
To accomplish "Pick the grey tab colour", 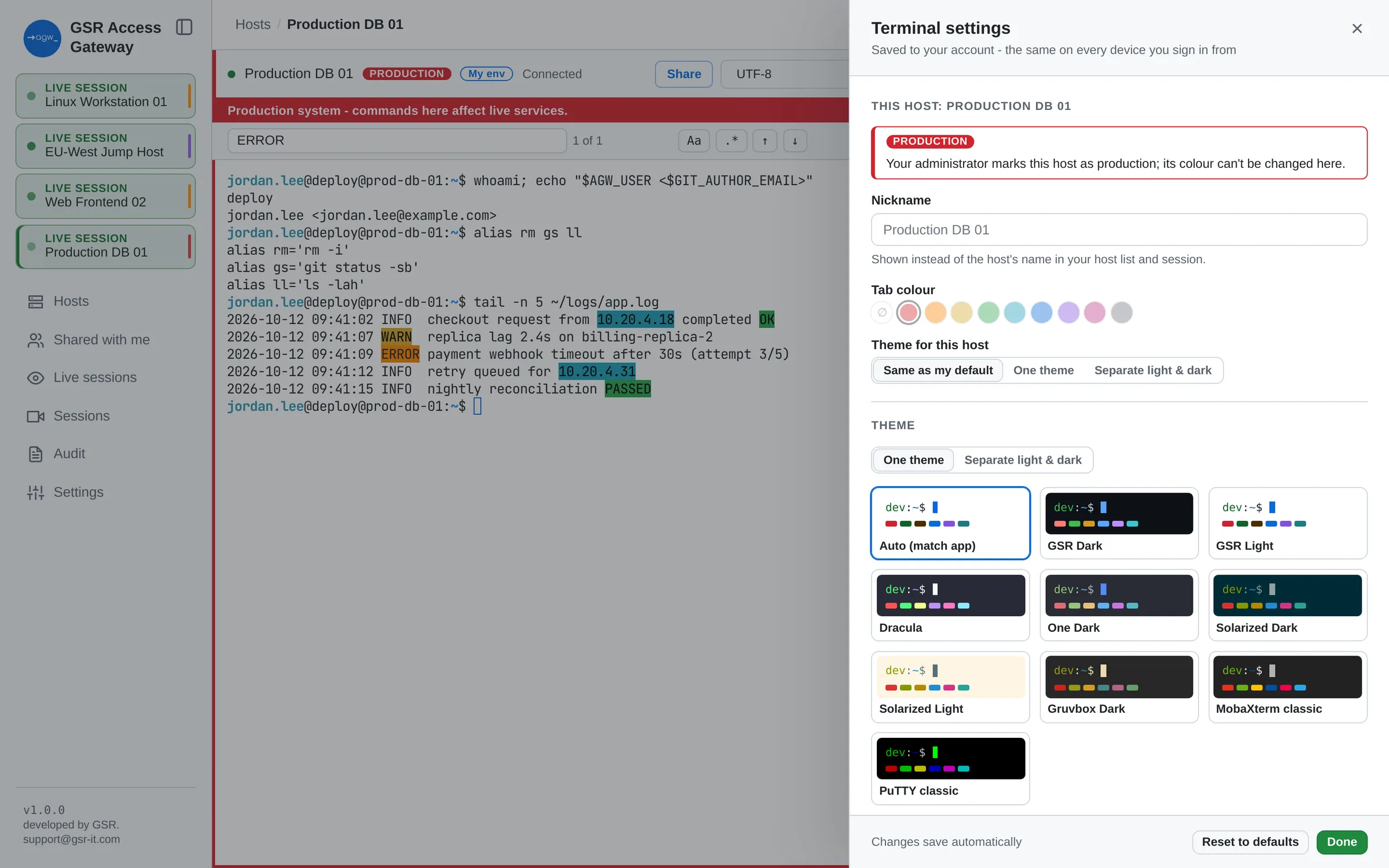I will [x=1122, y=312].
